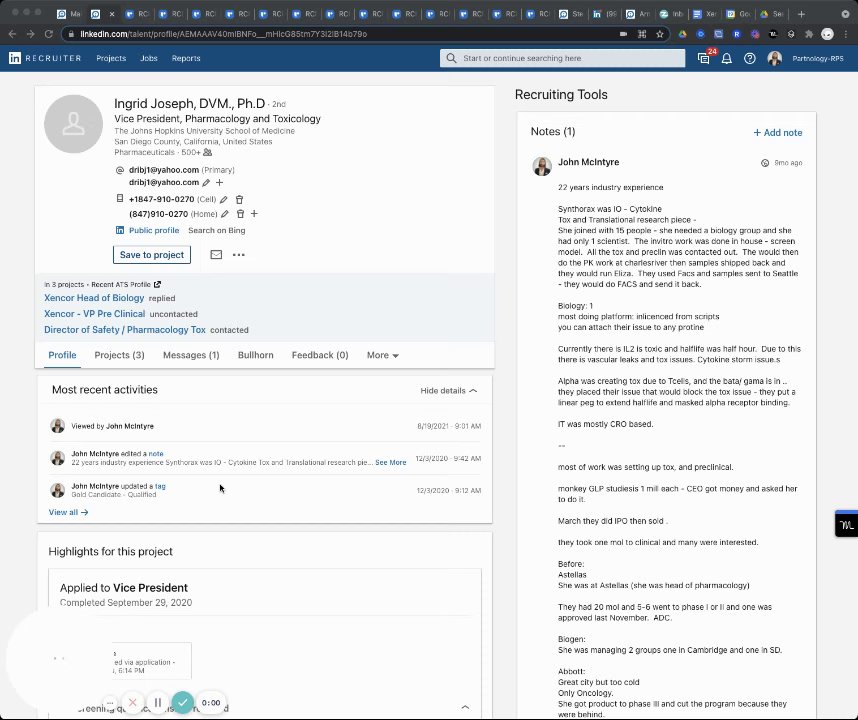
Task: Send a message using the envelope icon
Action: point(216,254)
